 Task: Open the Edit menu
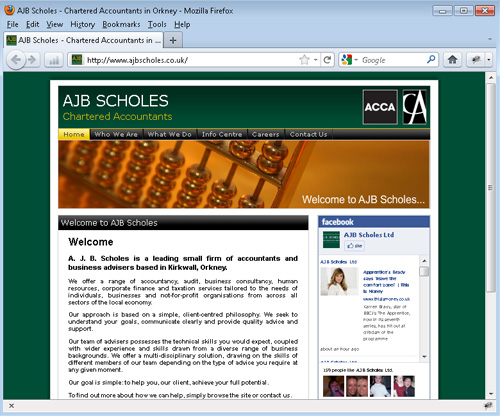33,25
